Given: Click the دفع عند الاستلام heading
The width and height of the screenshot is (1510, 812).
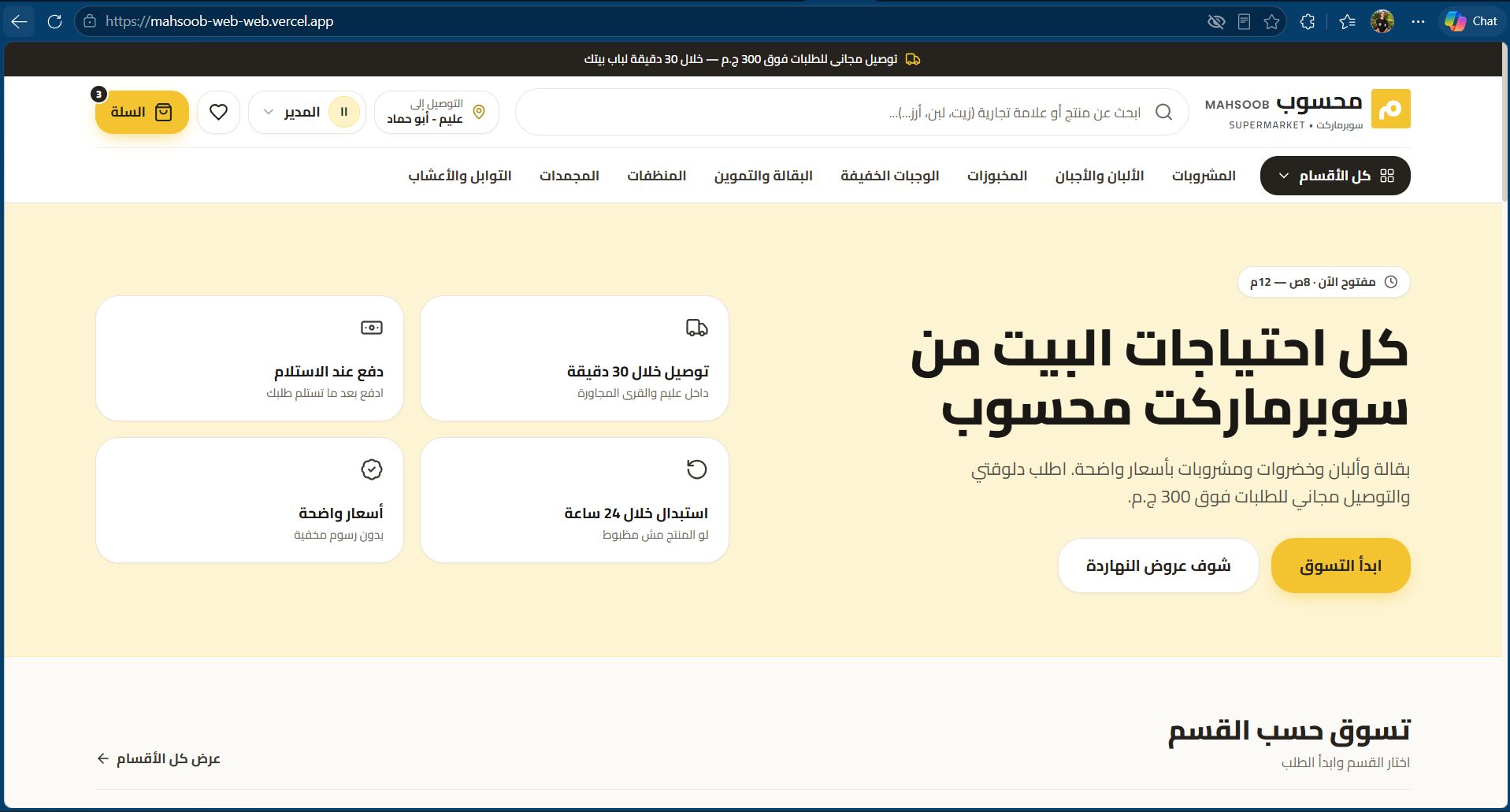Looking at the screenshot, I should coord(328,372).
